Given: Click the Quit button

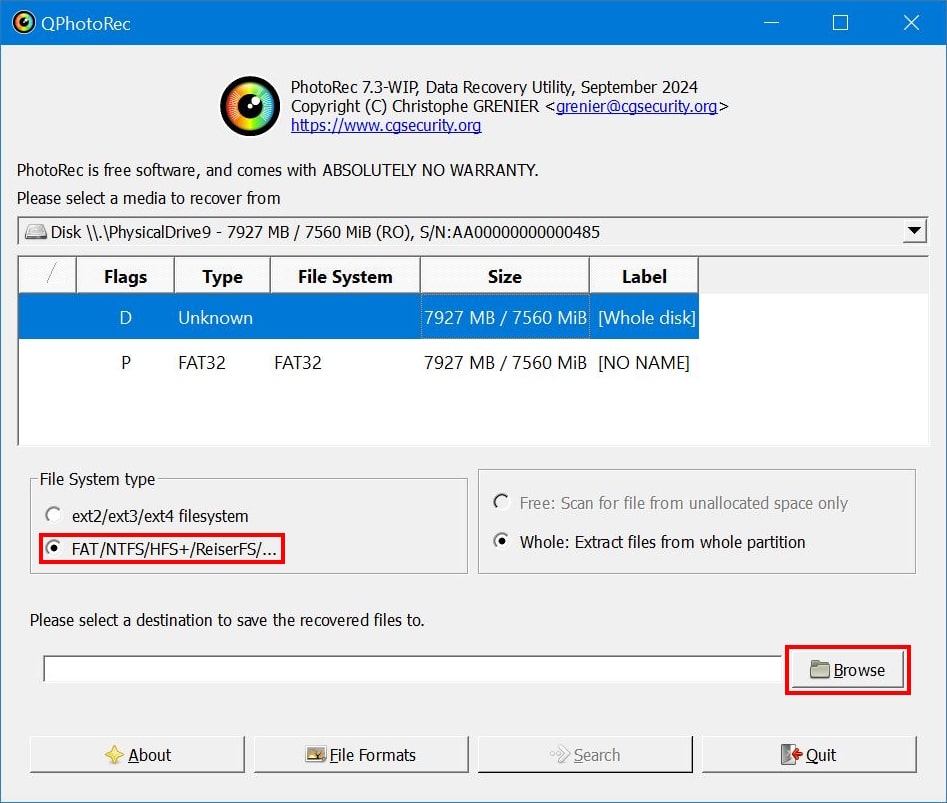Looking at the screenshot, I should (x=809, y=755).
